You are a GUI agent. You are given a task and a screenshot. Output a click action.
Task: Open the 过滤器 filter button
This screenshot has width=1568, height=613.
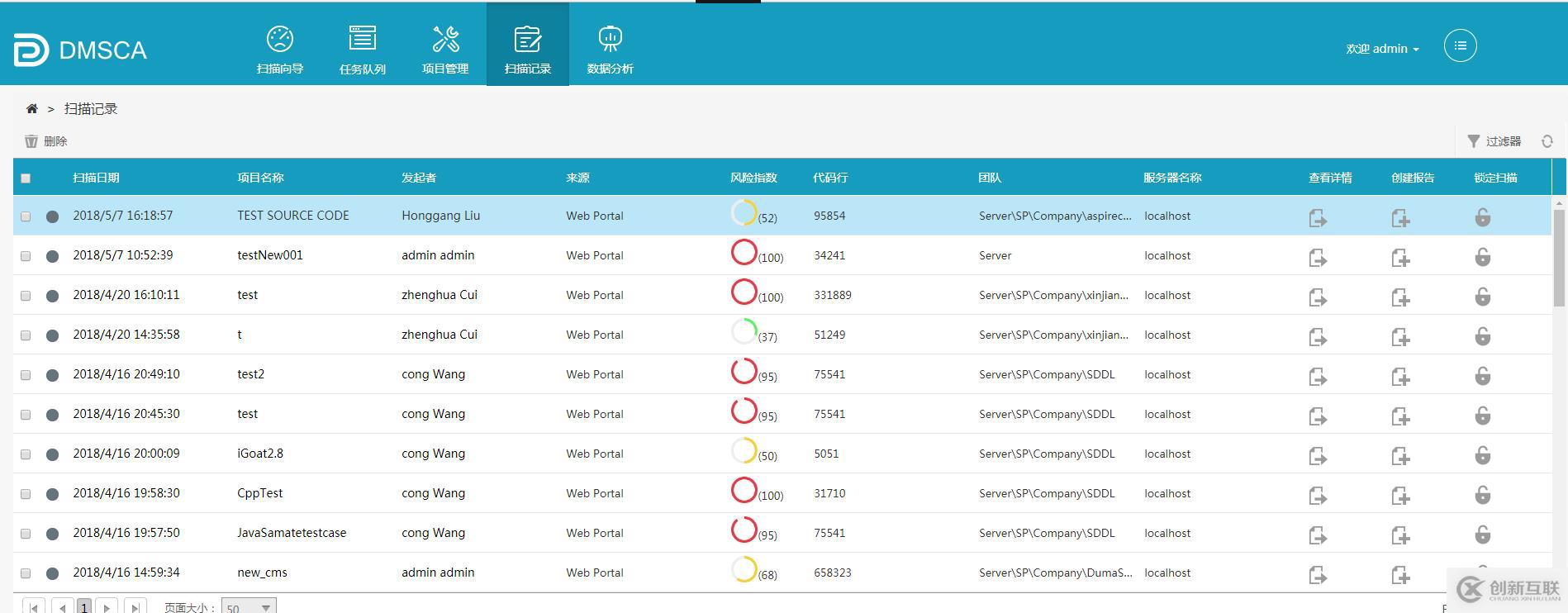coord(1494,141)
